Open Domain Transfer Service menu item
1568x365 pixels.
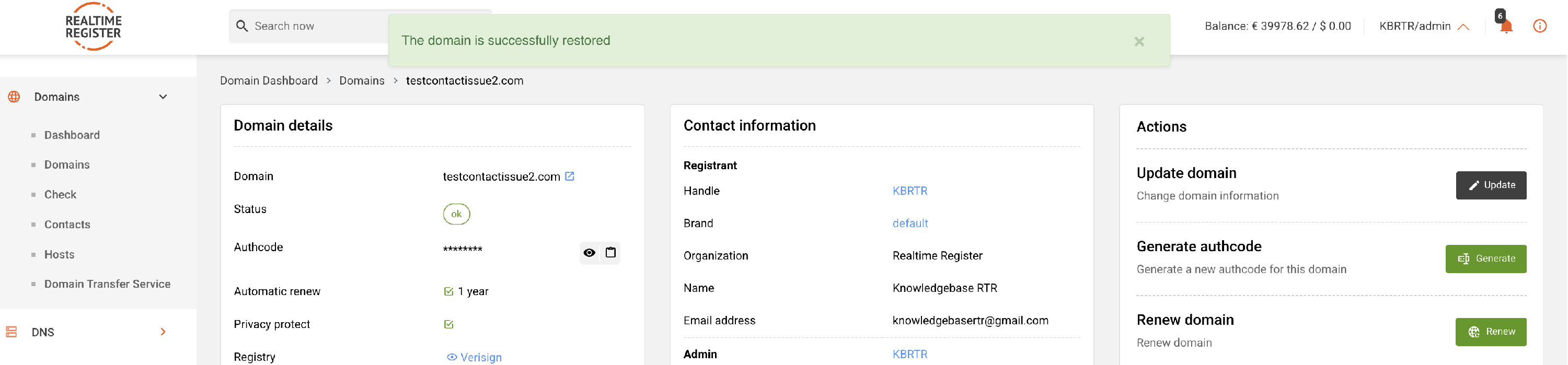[107, 284]
